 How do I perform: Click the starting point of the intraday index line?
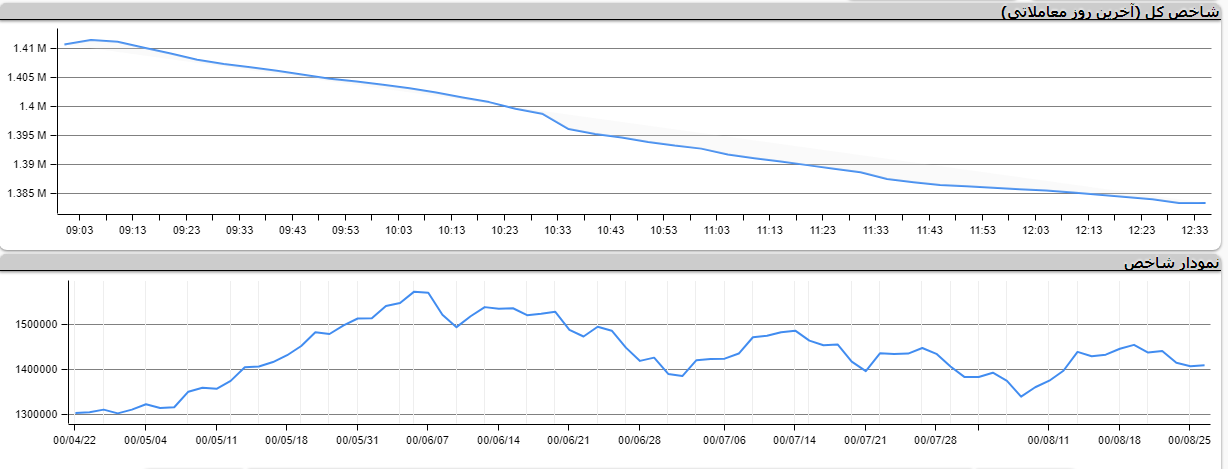pos(65,44)
